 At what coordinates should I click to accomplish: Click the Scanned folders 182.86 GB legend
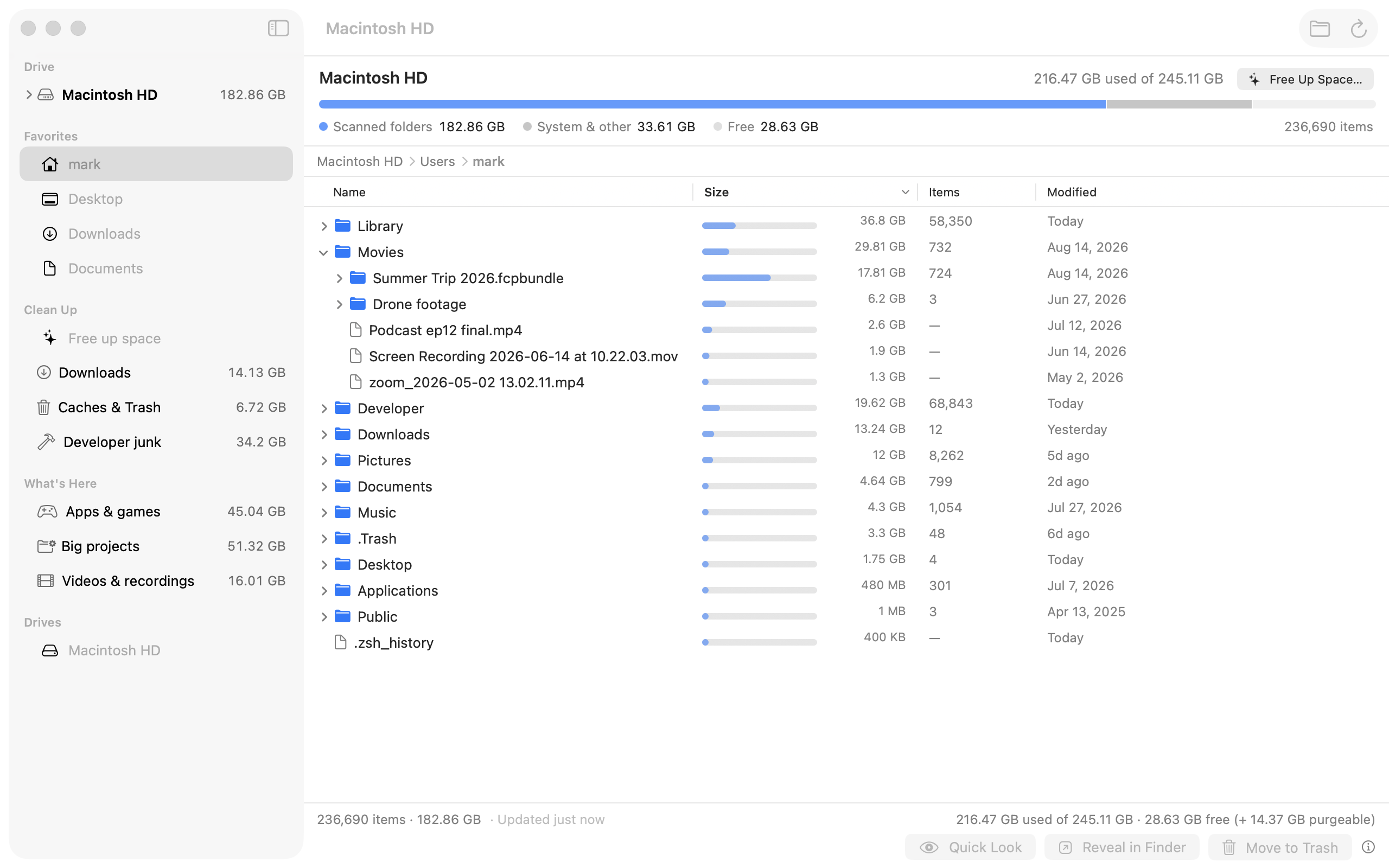[412, 126]
